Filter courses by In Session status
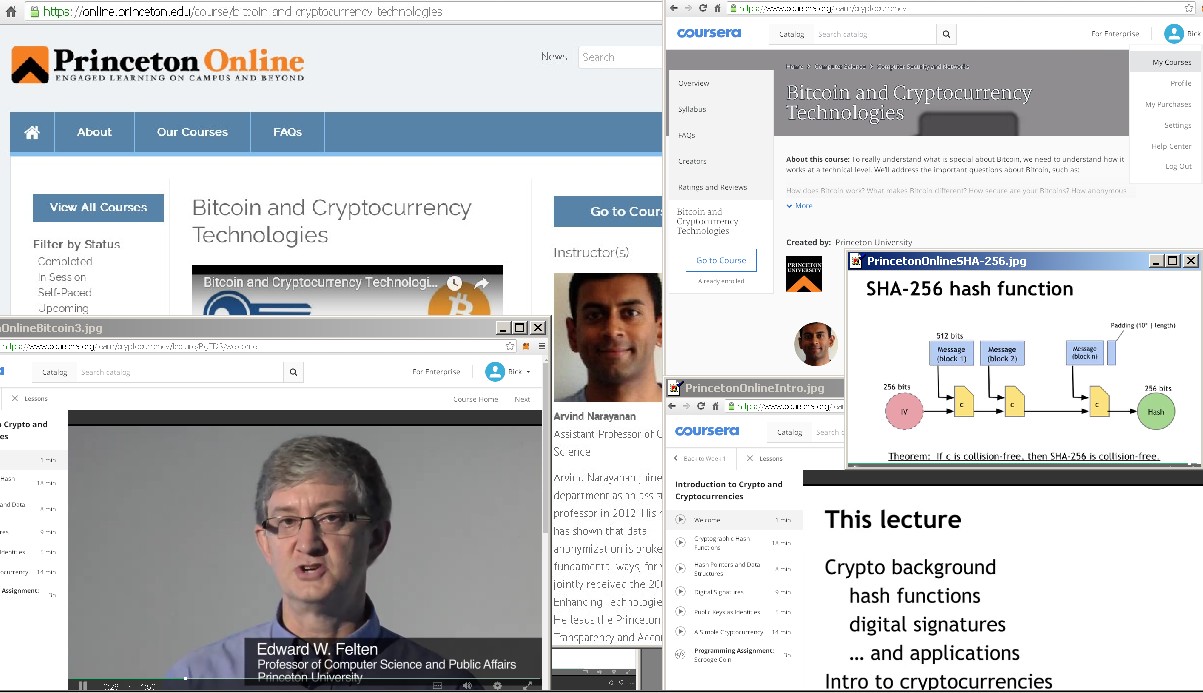This screenshot has width=1203, height=693. [62, 277]
